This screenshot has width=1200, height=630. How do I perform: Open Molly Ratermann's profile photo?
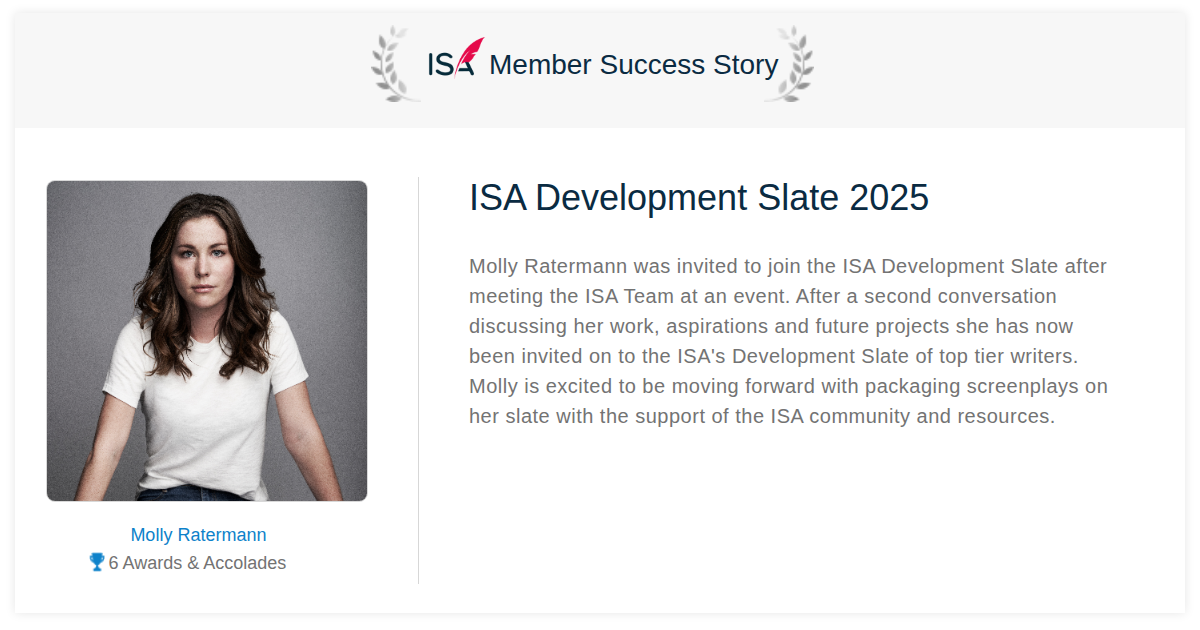[x=207, y=341]
